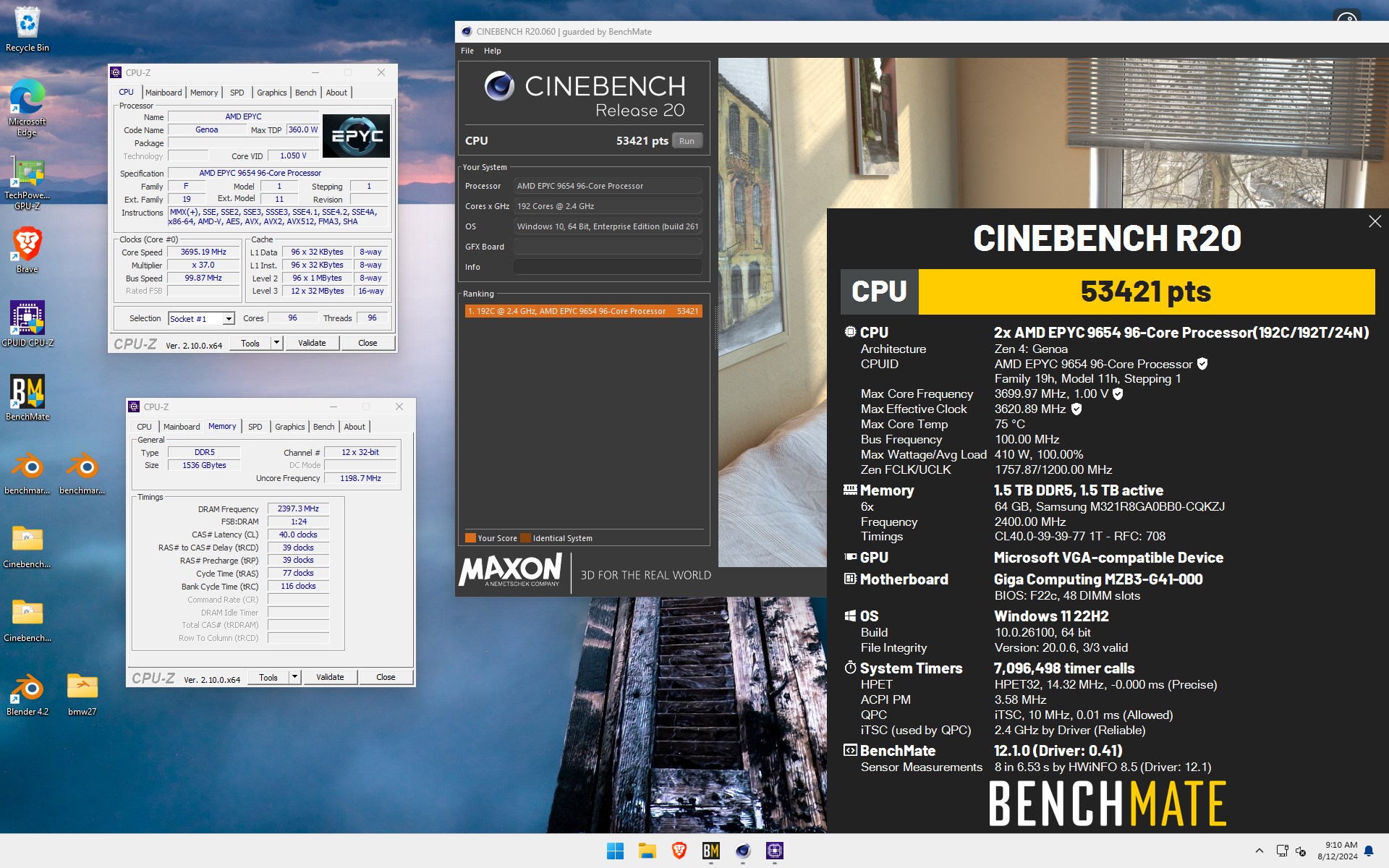Click the Windows 11 22H2 OS entry
Viewport: 1389px width, 868px height.
(x=1051, y=616)
